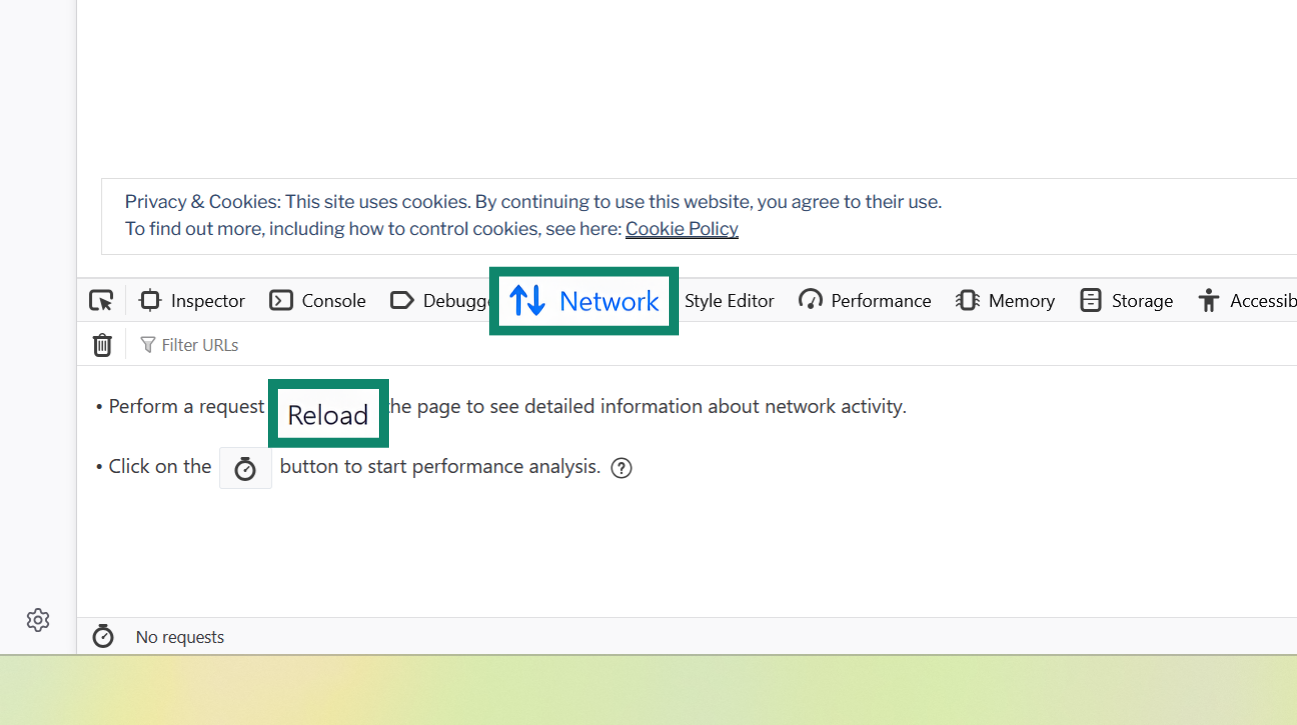
Task: Open the Cookie Policy link
Action: (681, 228)
